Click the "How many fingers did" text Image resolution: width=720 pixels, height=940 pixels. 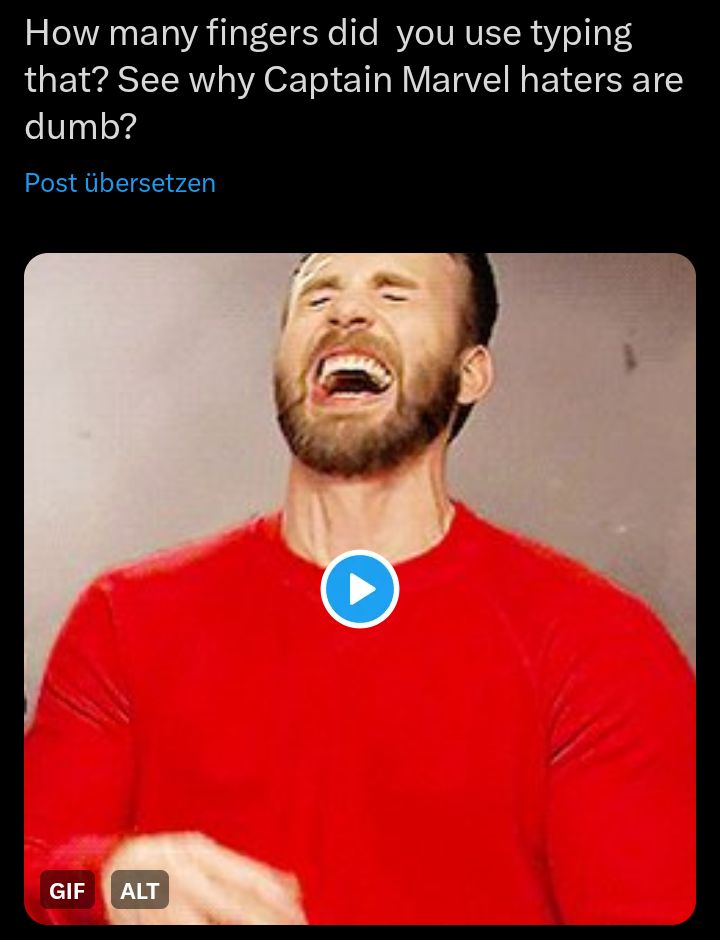pyautogui.click(x=202, y=33)
